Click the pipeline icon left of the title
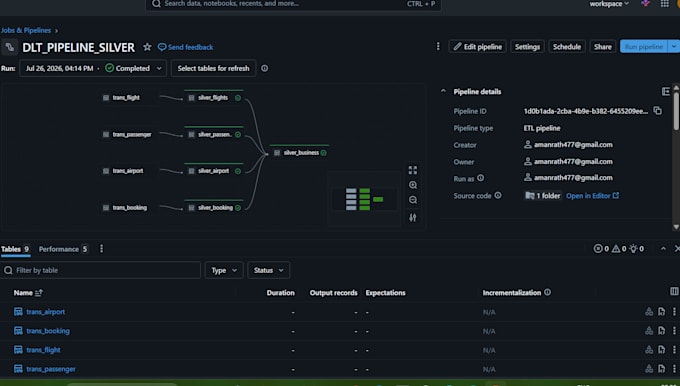The height and width of the screenshot is (386, 680). [x=9, y=47]
